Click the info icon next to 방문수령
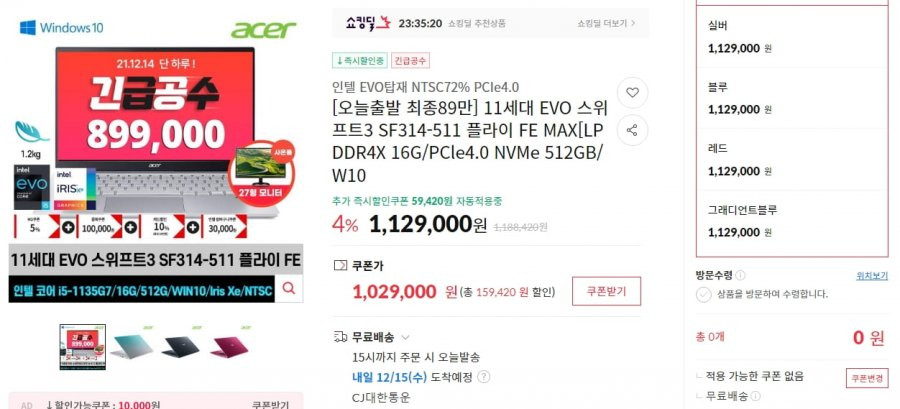This screenshot has height=409, width=900. [740, 275]
